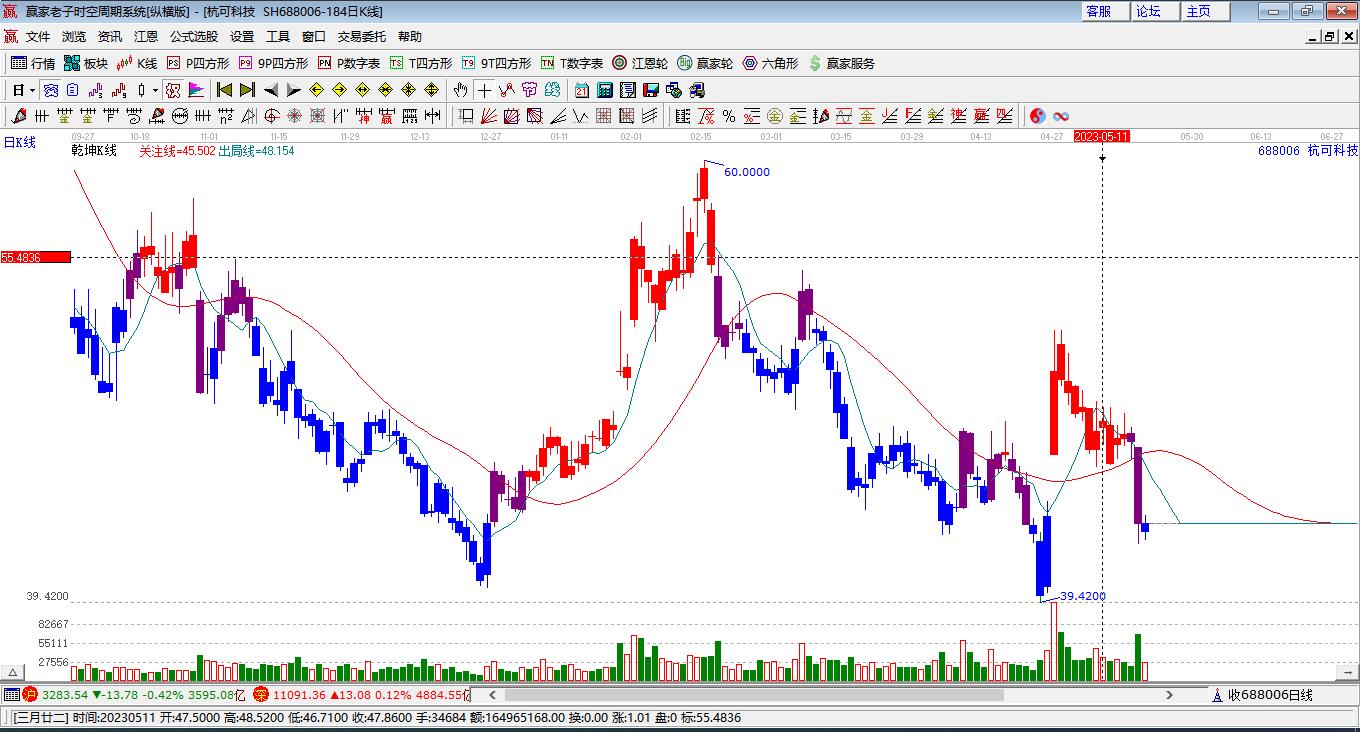Click the horizontal scrollbar thumb
The image size is (1360, 732).
[x=754, y=695]
